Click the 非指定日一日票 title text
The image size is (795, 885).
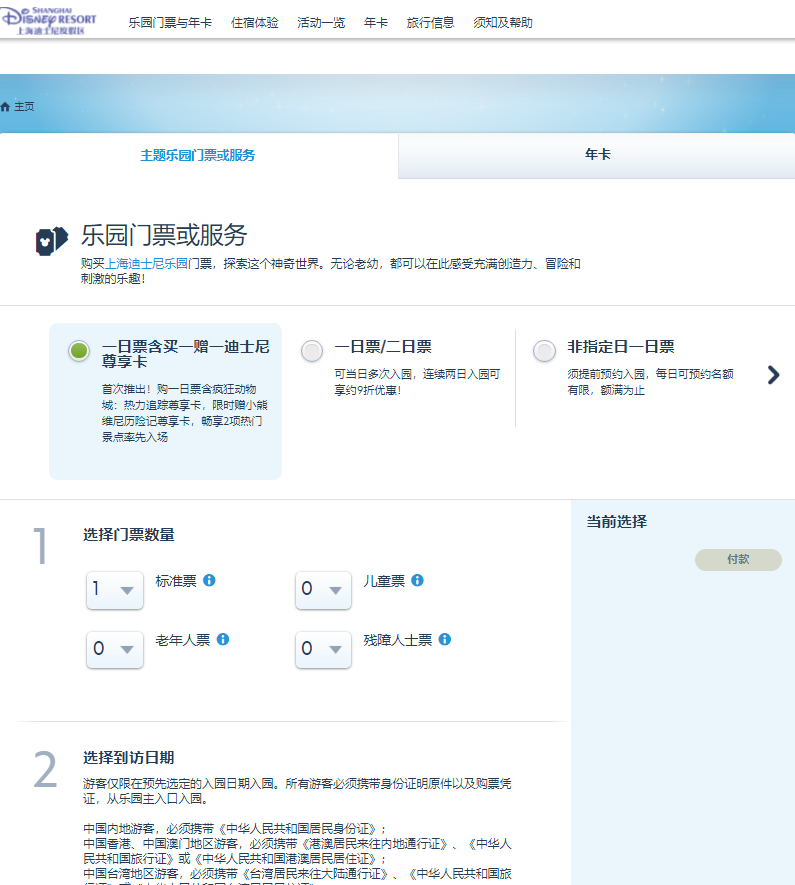[x=621, y=347]
